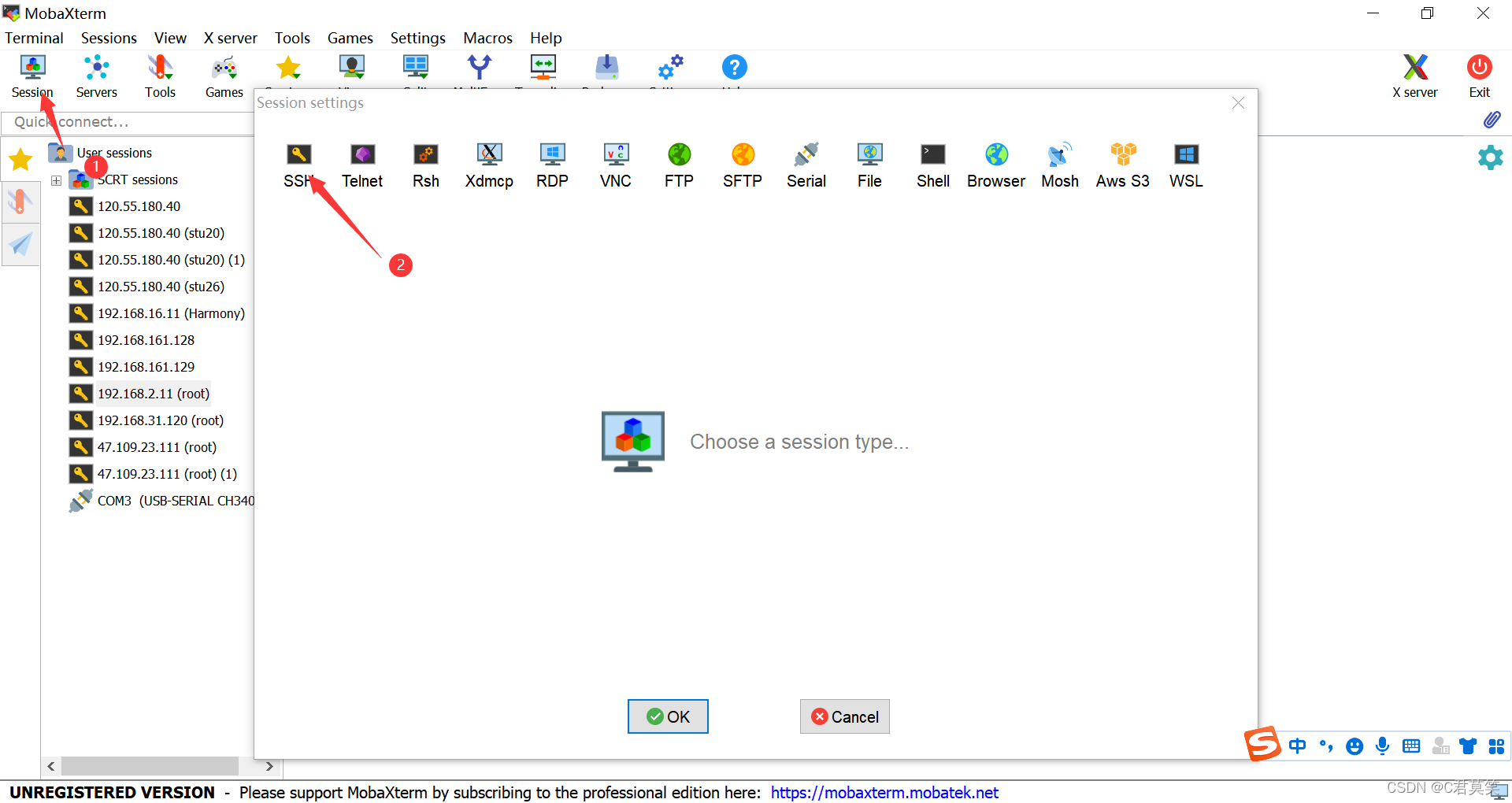The width and height of the screenshot is (1512, 803).
Task: Click the paperclip icon at right
Action: click(x=1492, y=120)
